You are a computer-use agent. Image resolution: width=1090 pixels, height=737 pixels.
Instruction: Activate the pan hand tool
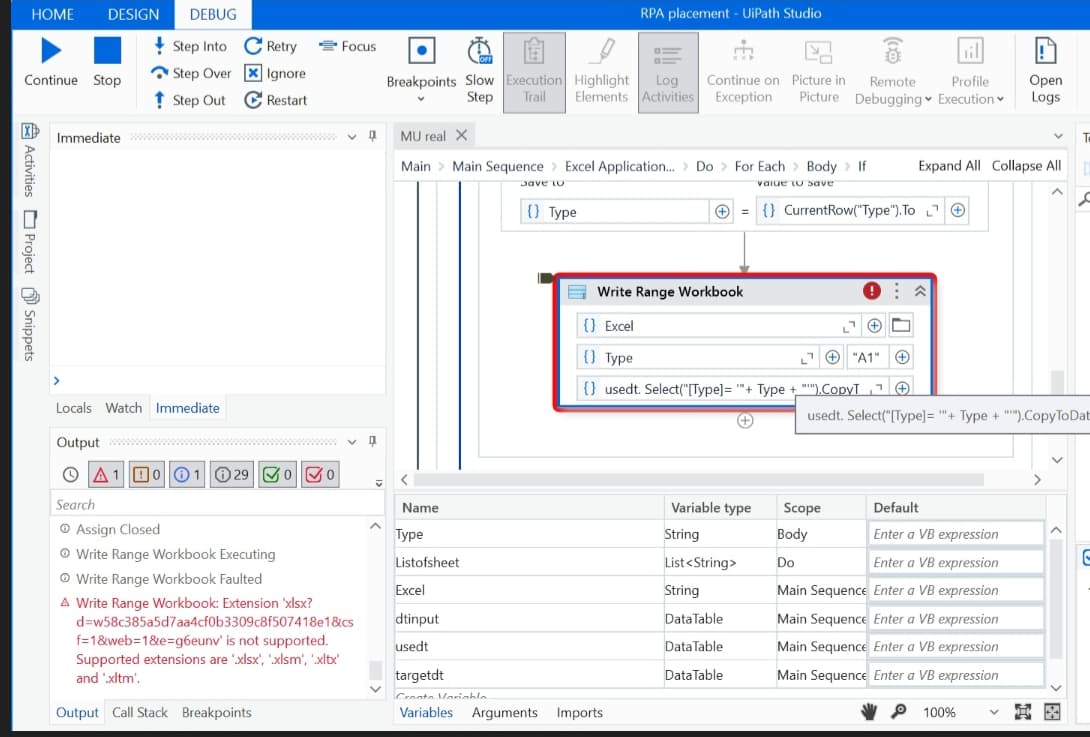pyautogui.click(x=869, y=711)
